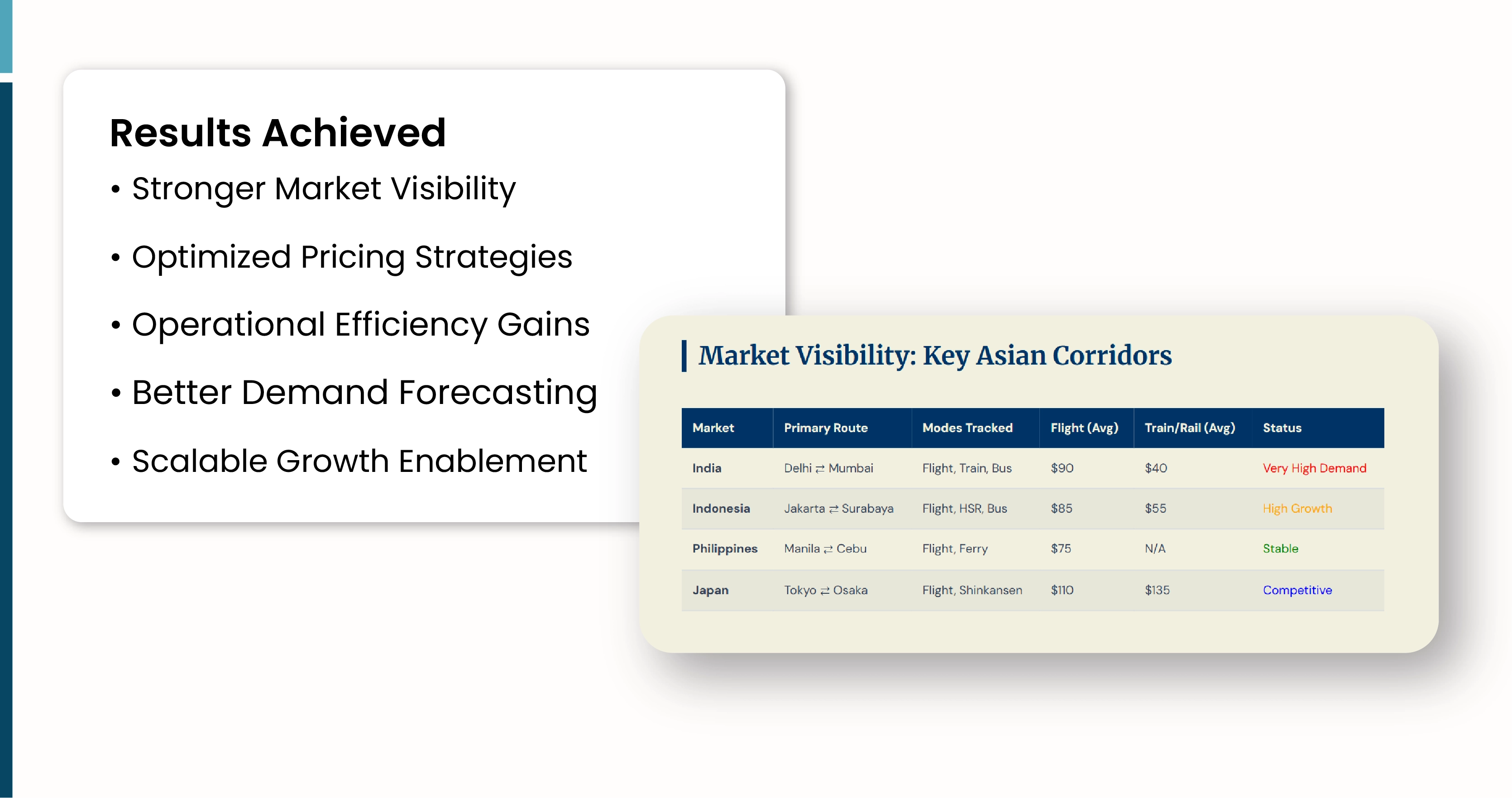This screenshot has width=1512, height=798.
Task: Click the Market Visibility: Key Asian Corridors title
Action: [934, 355]
